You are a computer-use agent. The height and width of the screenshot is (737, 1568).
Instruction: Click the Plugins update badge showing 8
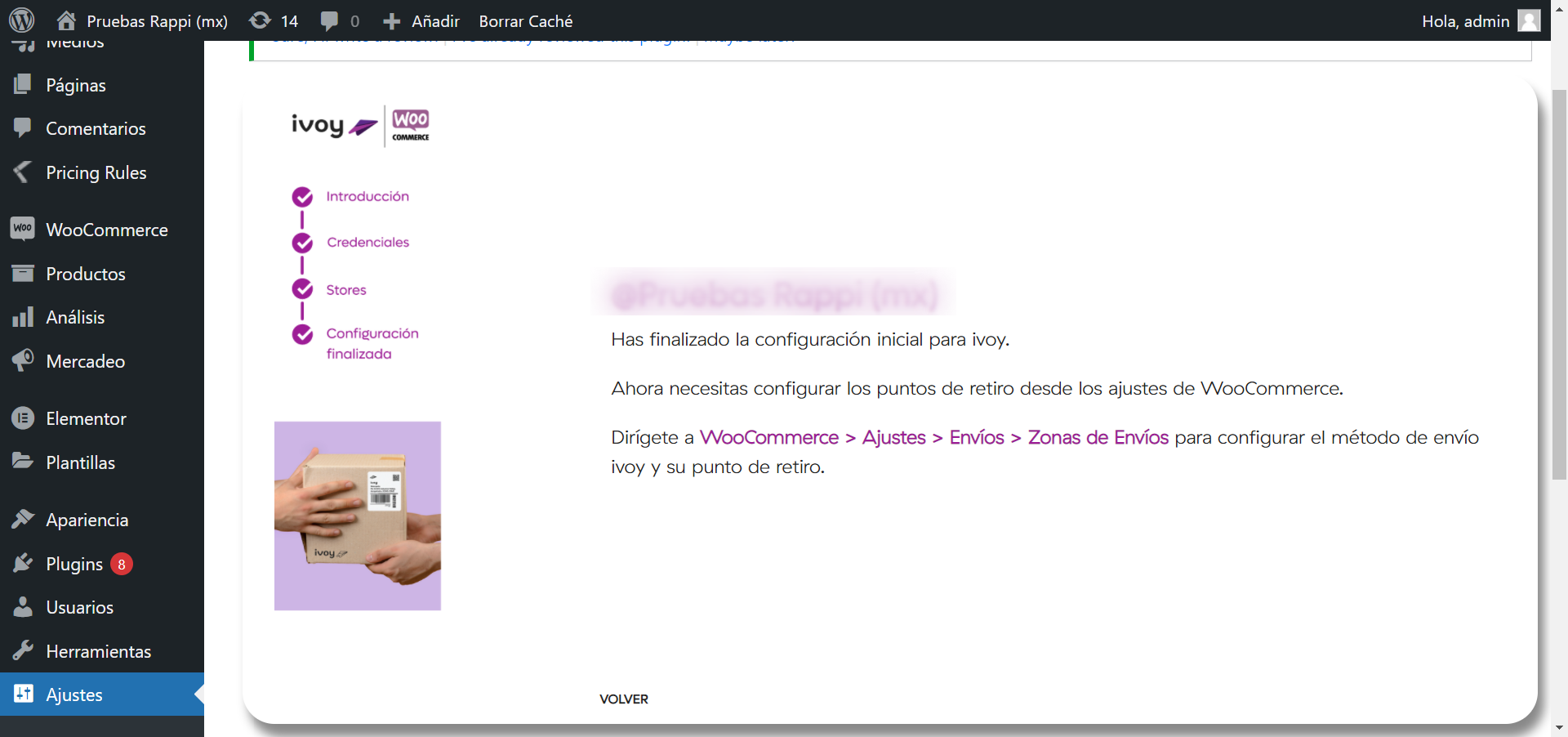point(122,564)
